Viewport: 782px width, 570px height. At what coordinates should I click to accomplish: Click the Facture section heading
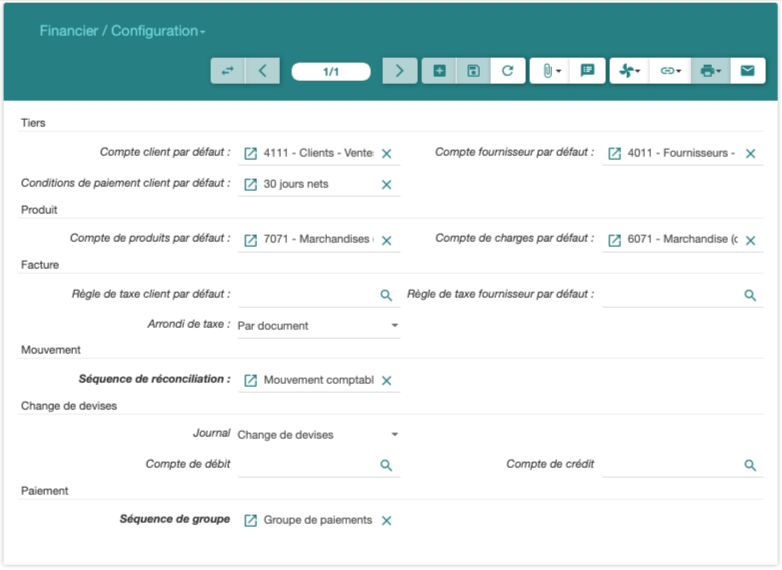[40, 265]
